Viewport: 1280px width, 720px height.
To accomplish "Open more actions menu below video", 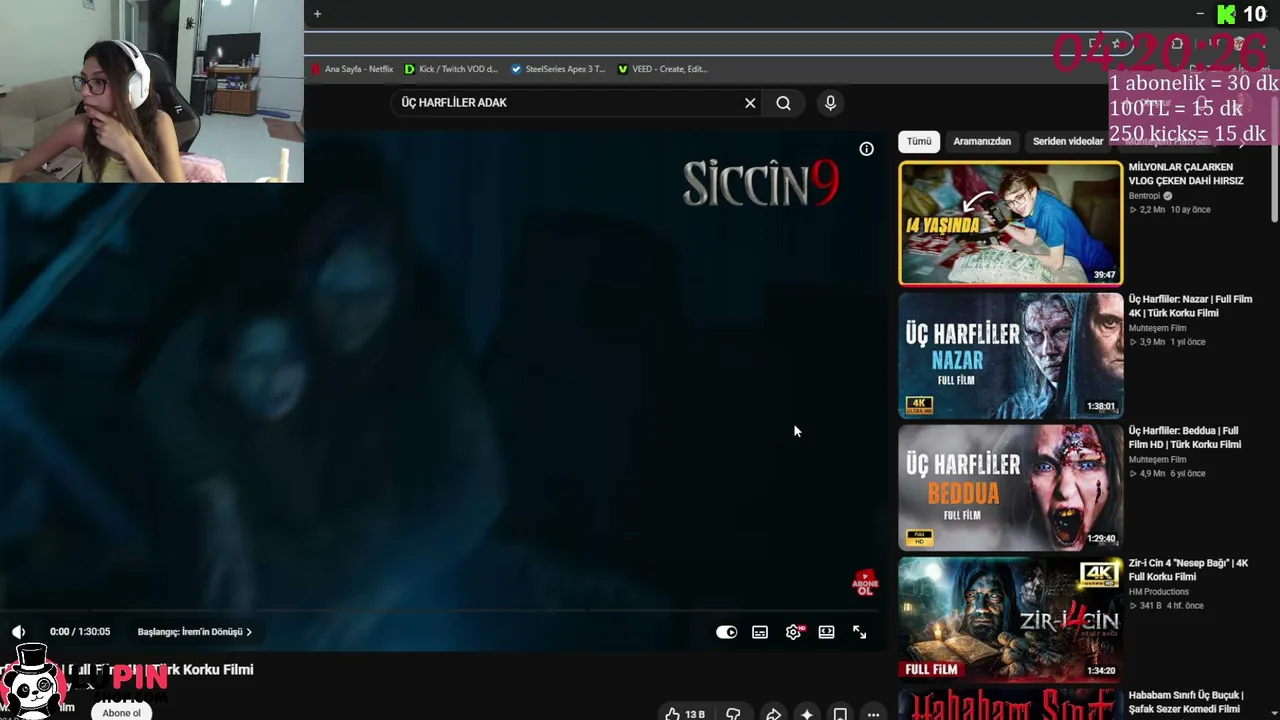I will tap(873, 714).
